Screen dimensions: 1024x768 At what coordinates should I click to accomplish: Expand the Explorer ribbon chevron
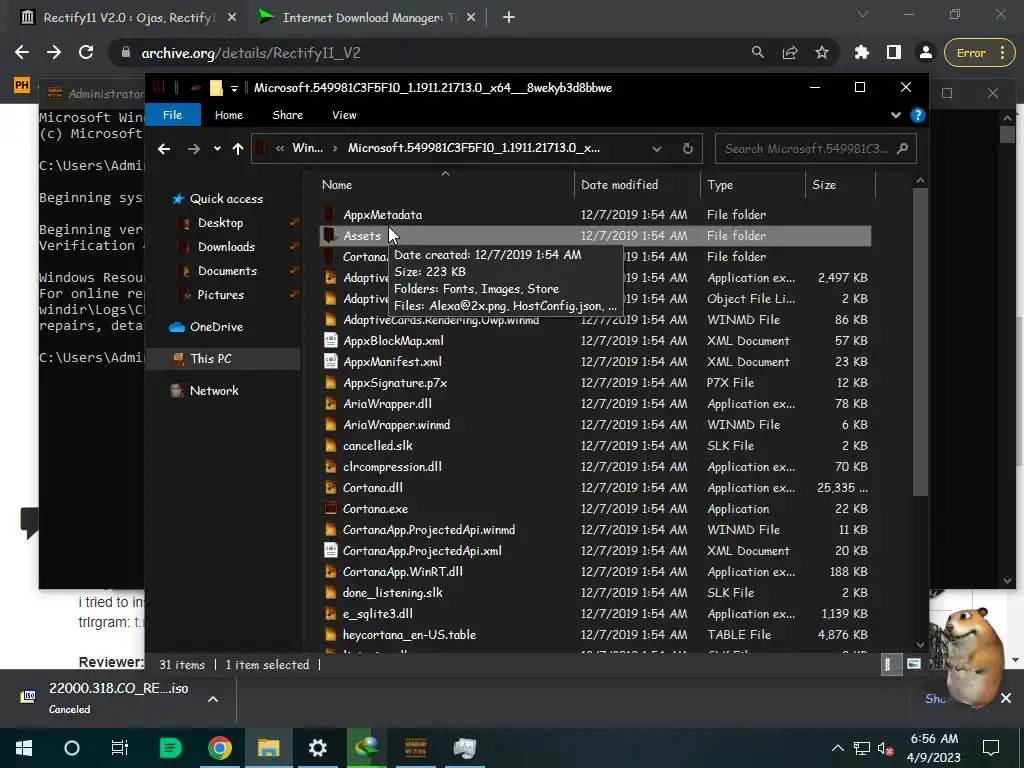(x=895, y=115)
